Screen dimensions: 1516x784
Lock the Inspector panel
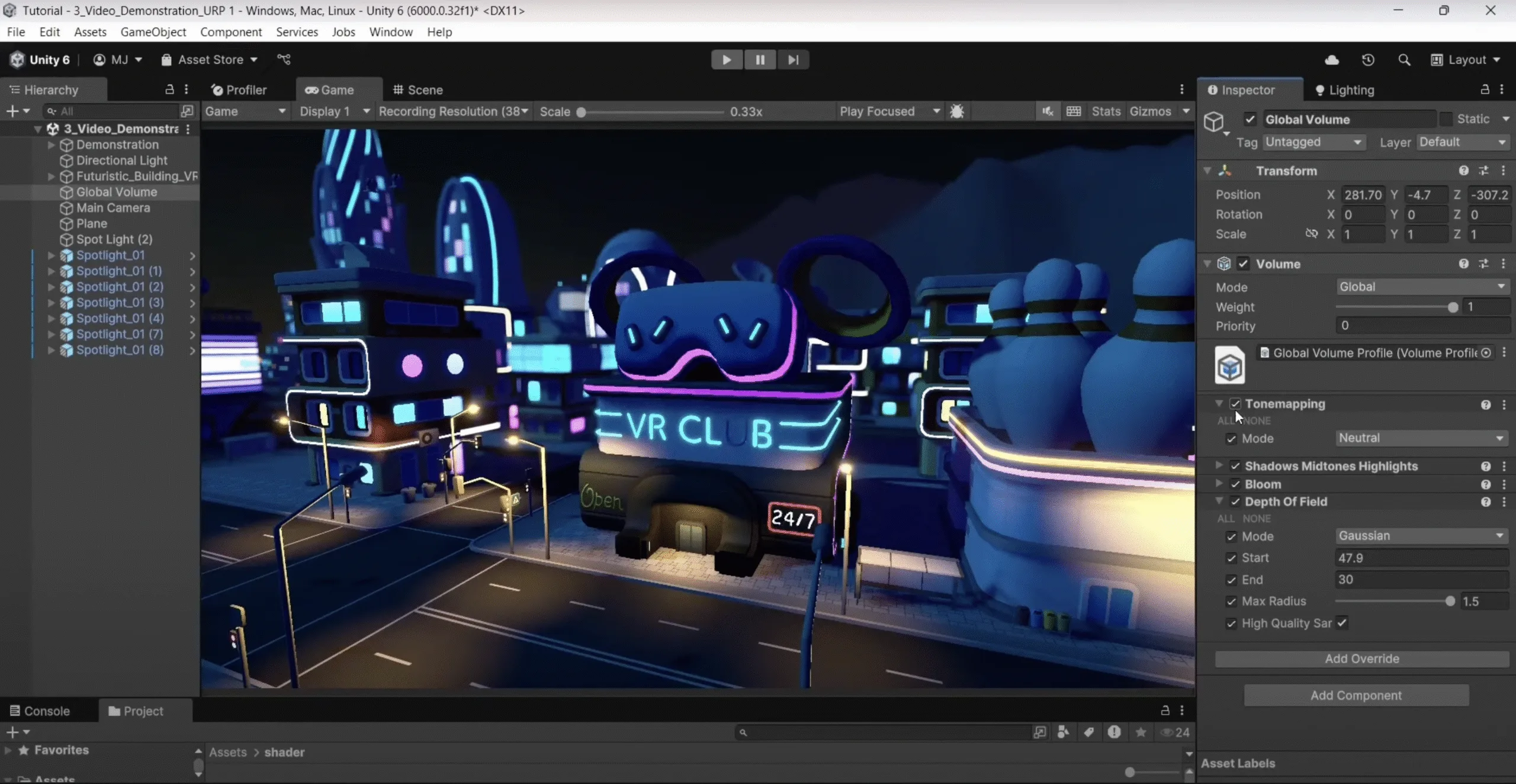coord(1485,89)
